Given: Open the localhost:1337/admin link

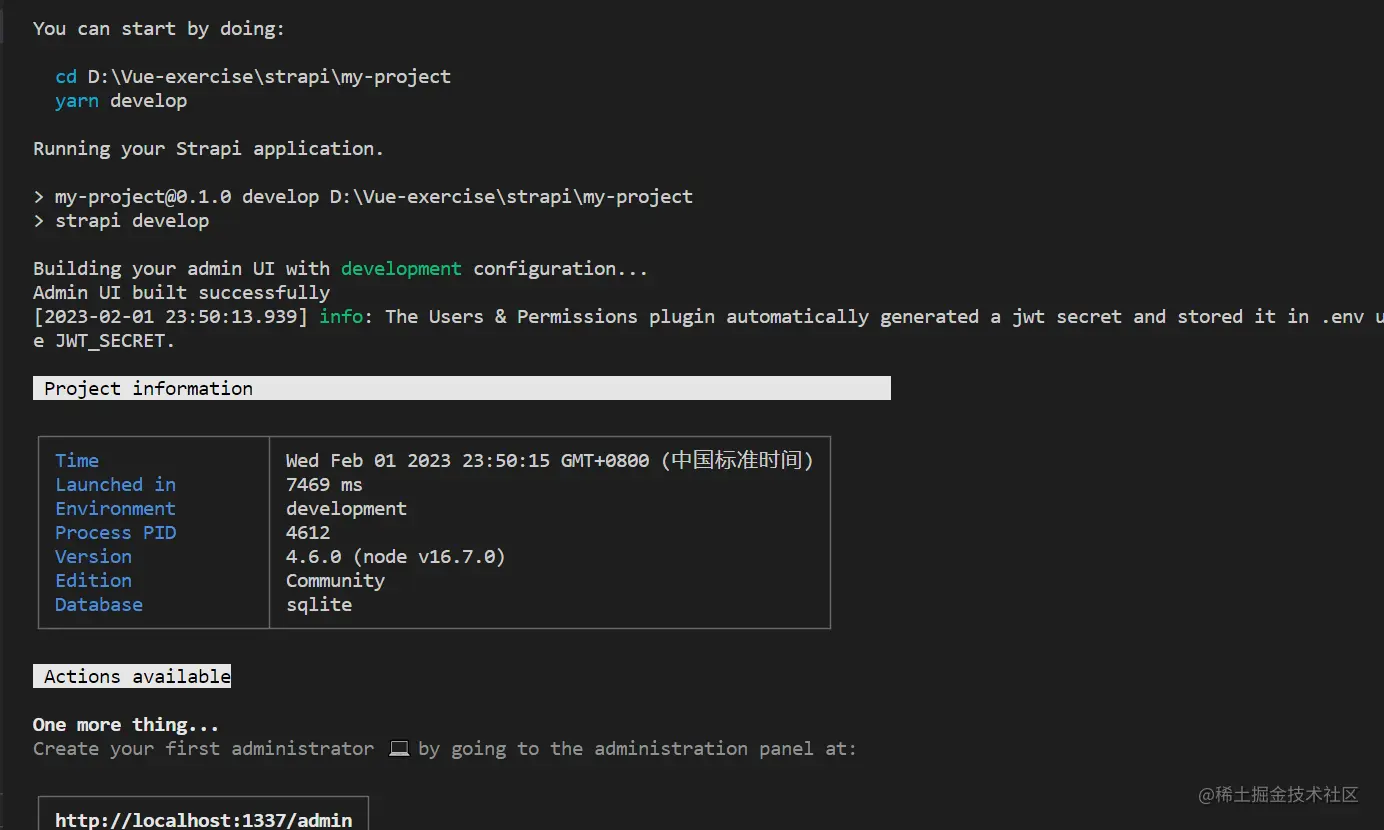Looking at the screenshot, I should pyautogui.click(x=203, y=820).
